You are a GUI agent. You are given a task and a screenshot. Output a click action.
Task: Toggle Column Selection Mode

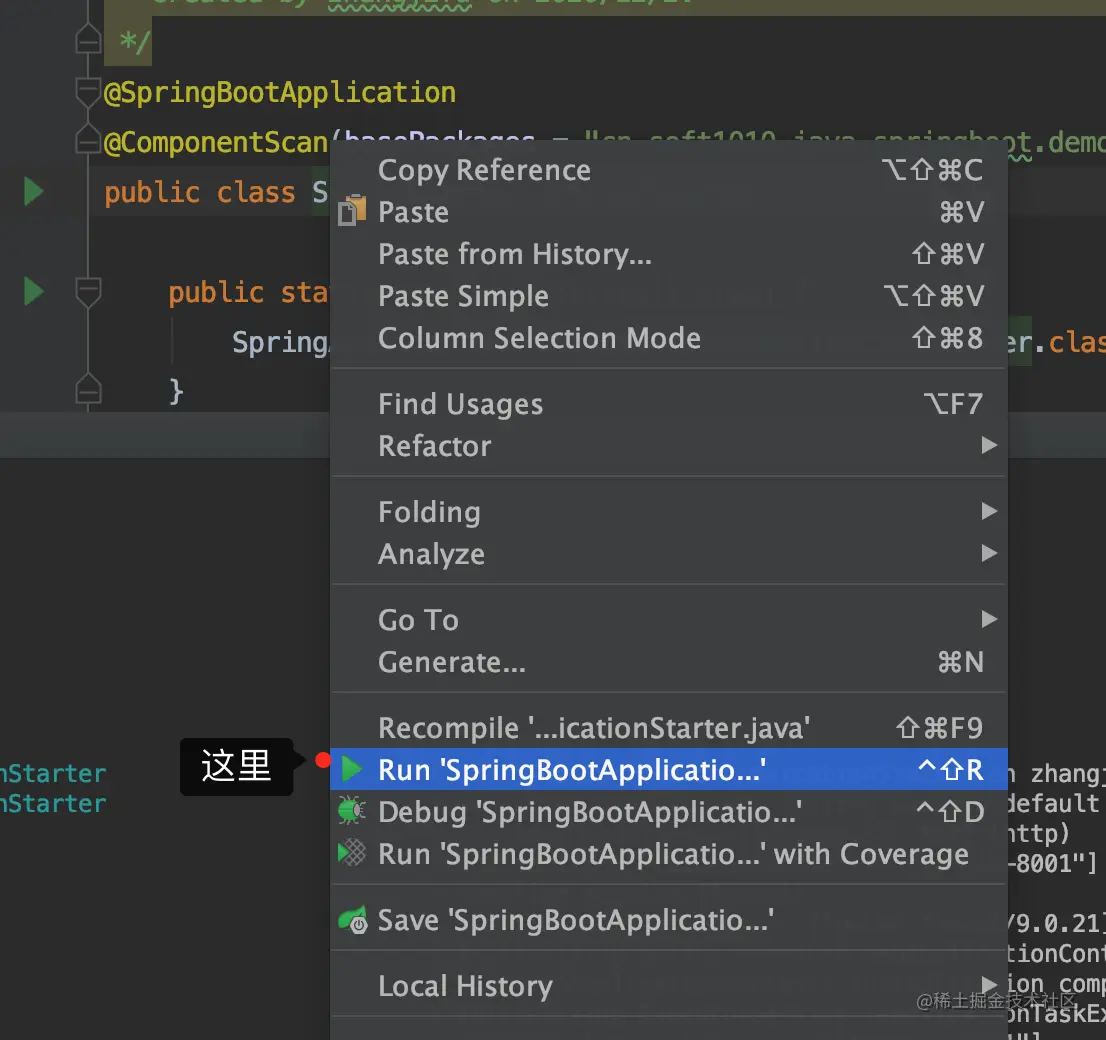click(539, 338)
